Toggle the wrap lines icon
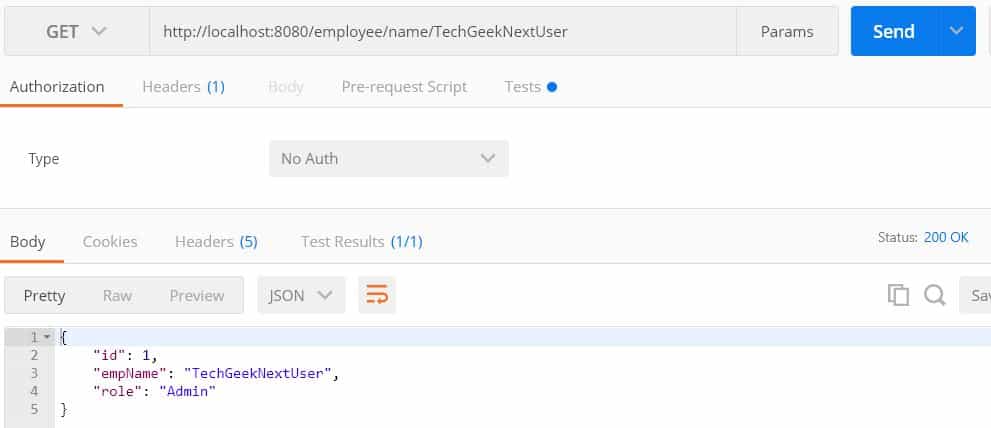Image resolution: width=991 pixels, height=428 pixels. point(377,295)
